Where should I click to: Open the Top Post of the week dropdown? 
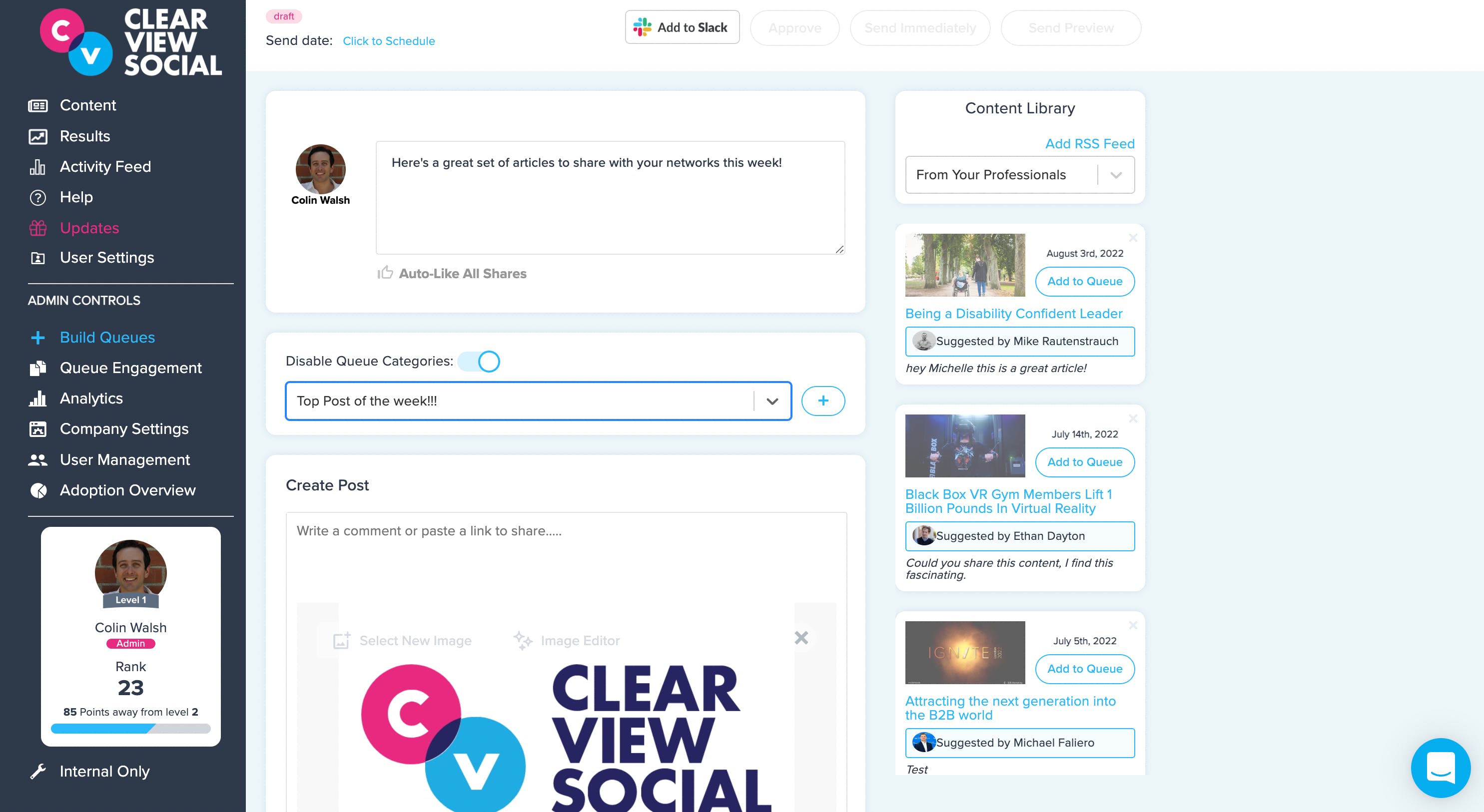(772, 401)
